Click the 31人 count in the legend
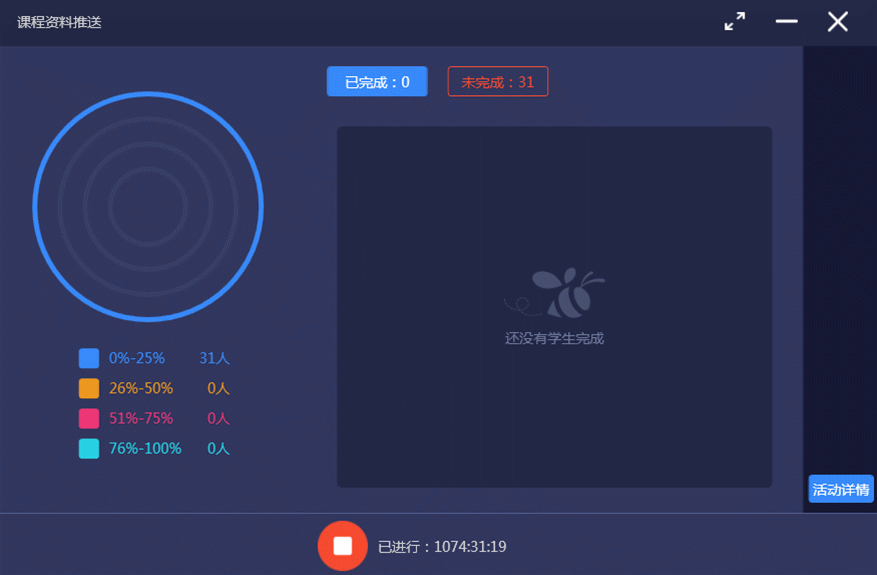Image resolution: width=877 pixels, height=575 pixels. coord(214,358)
